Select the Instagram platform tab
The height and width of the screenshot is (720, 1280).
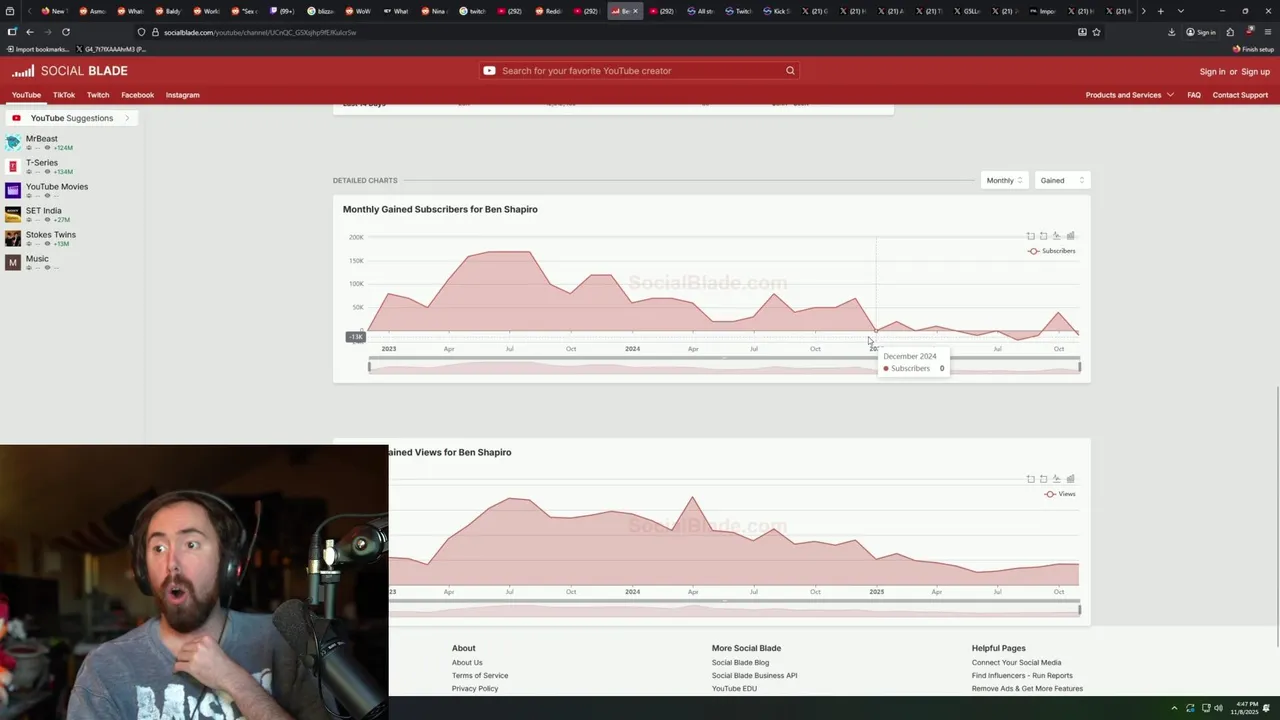point(183,95)
